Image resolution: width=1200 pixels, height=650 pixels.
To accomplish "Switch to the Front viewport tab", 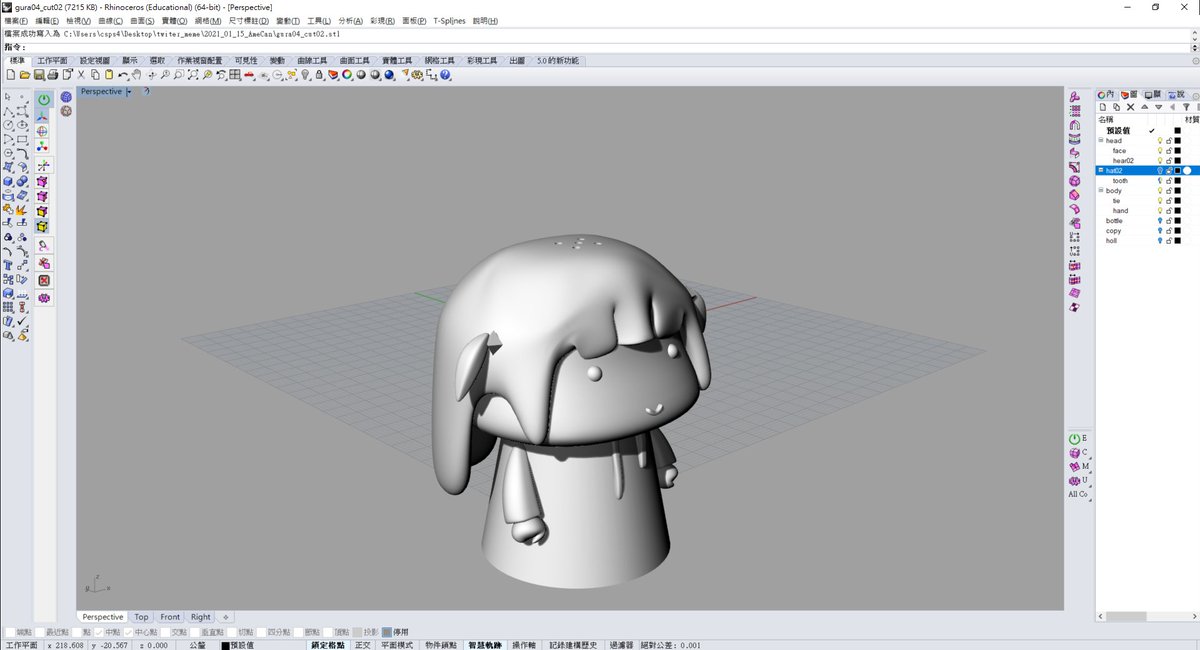I will (x=170, y=617).
